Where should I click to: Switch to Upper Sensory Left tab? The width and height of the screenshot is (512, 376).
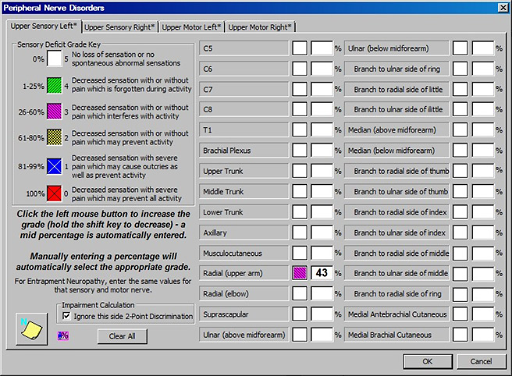tap(44, 26)
